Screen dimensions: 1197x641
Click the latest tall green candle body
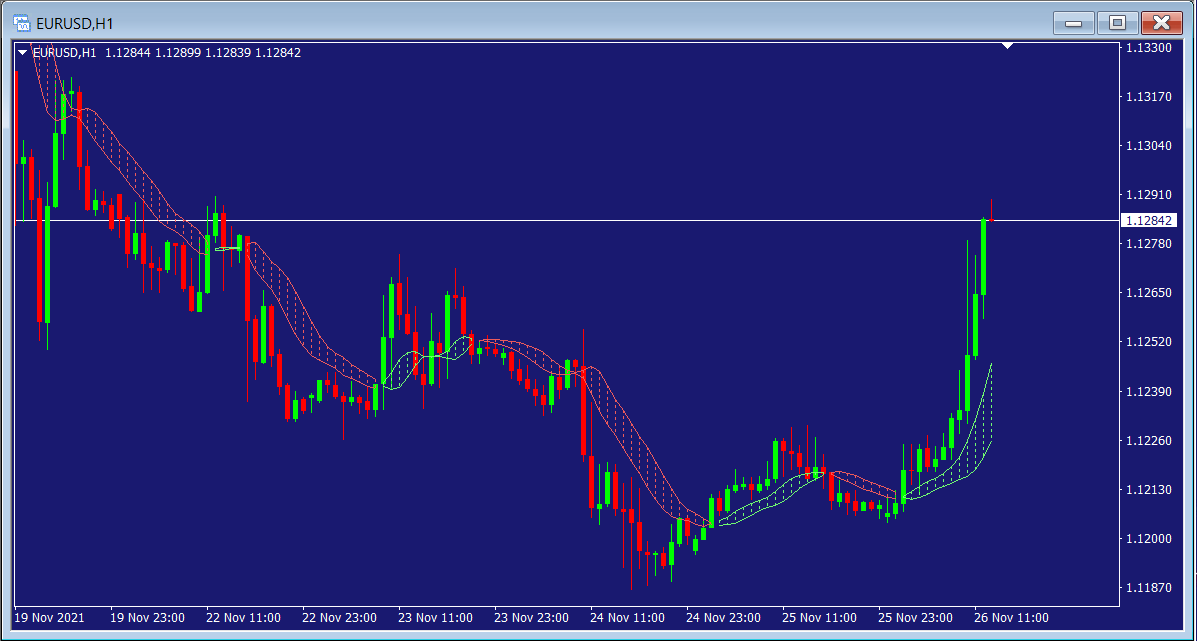pos(984,257)
